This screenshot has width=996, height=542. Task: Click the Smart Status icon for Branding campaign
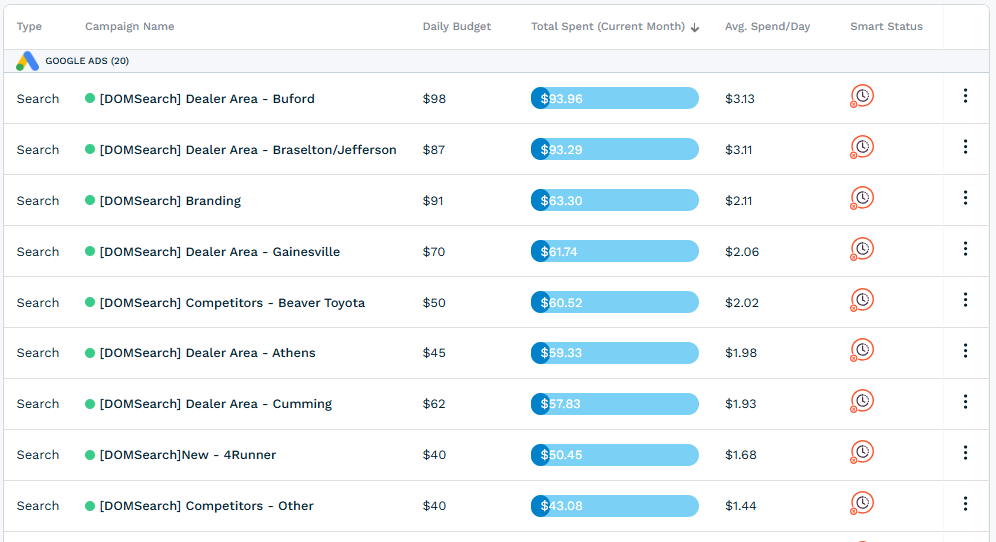[863, 198]
